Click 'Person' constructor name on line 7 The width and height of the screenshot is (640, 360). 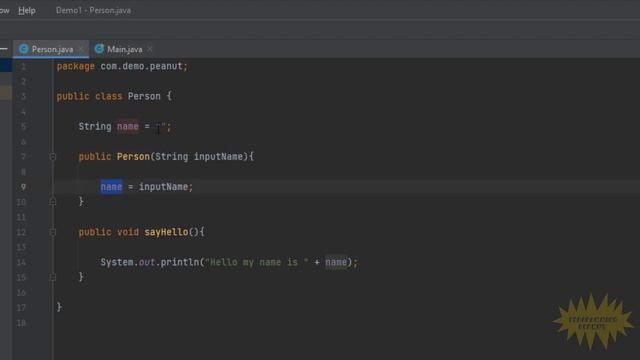point(133,157)
